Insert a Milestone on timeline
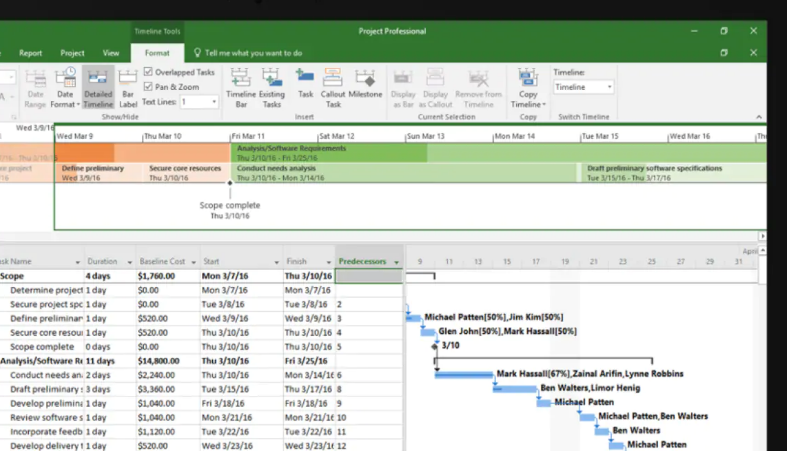787x451 pixels. [365, 84]
